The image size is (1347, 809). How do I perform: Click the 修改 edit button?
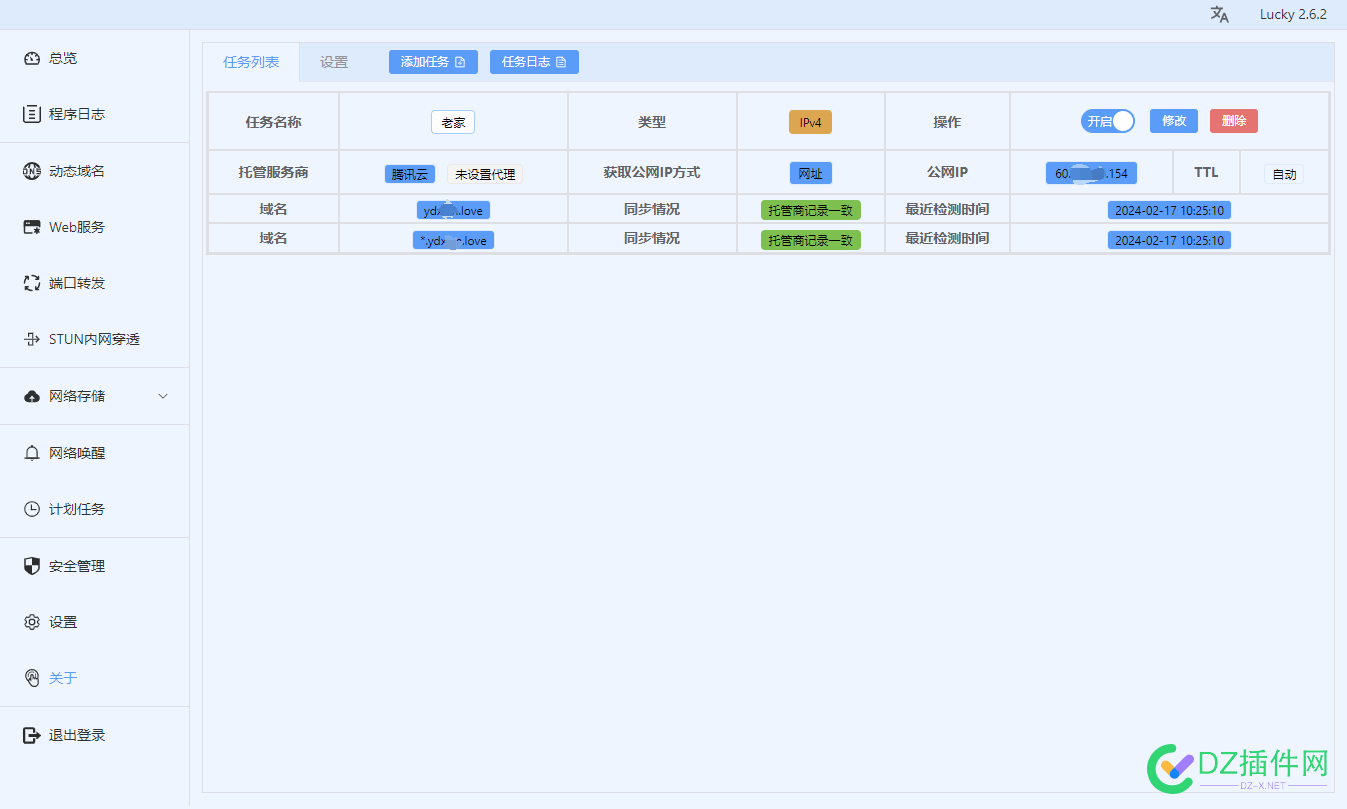pos(1174,121)
